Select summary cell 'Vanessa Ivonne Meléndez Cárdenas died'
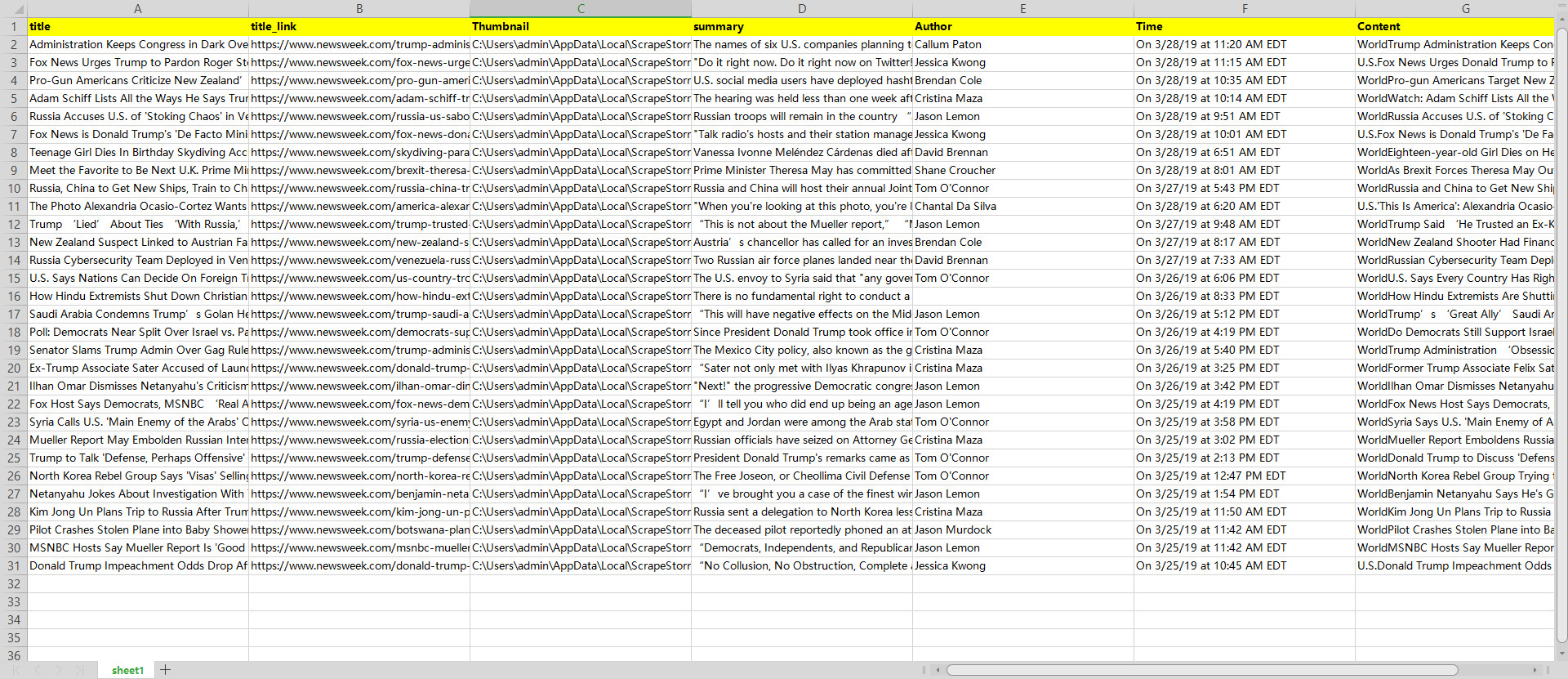 pyautogui.click(x=802, y=152)
